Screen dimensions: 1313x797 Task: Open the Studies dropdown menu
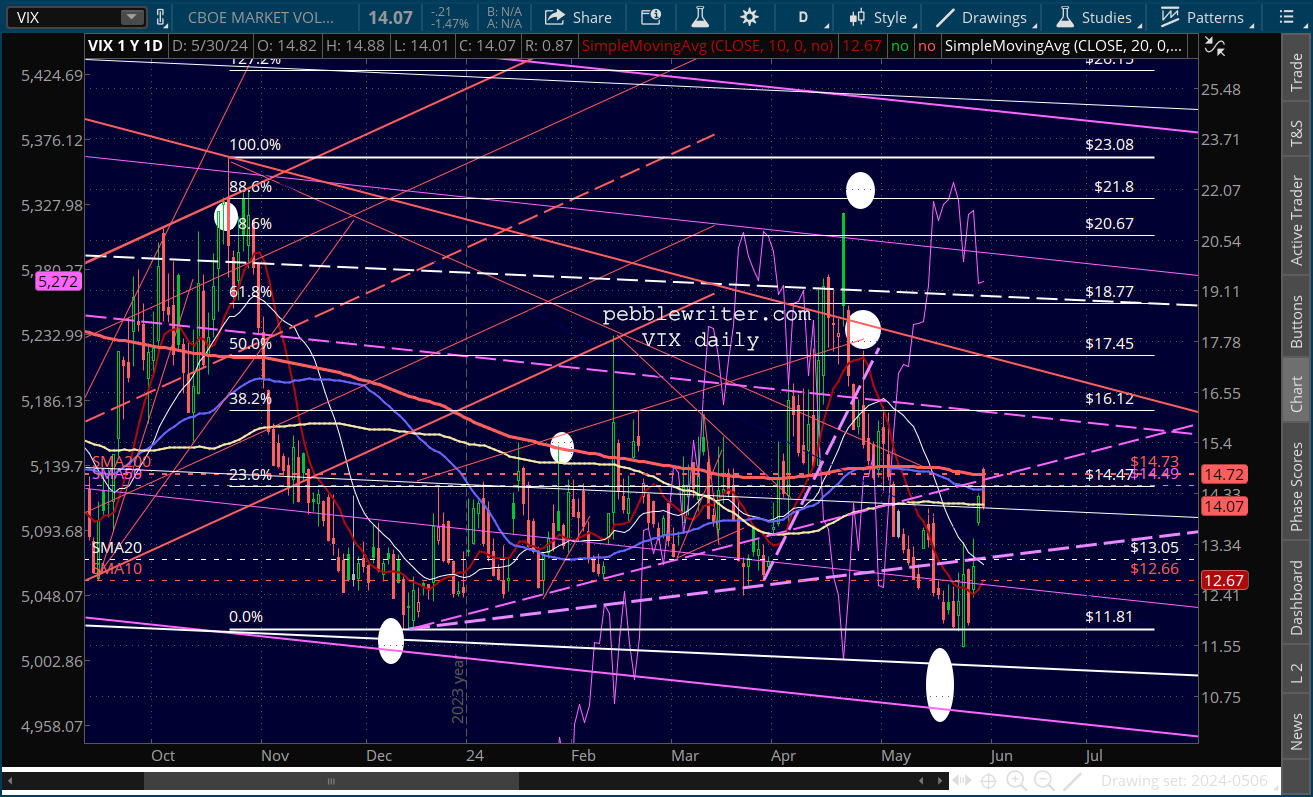click(x=1095, y=17)
